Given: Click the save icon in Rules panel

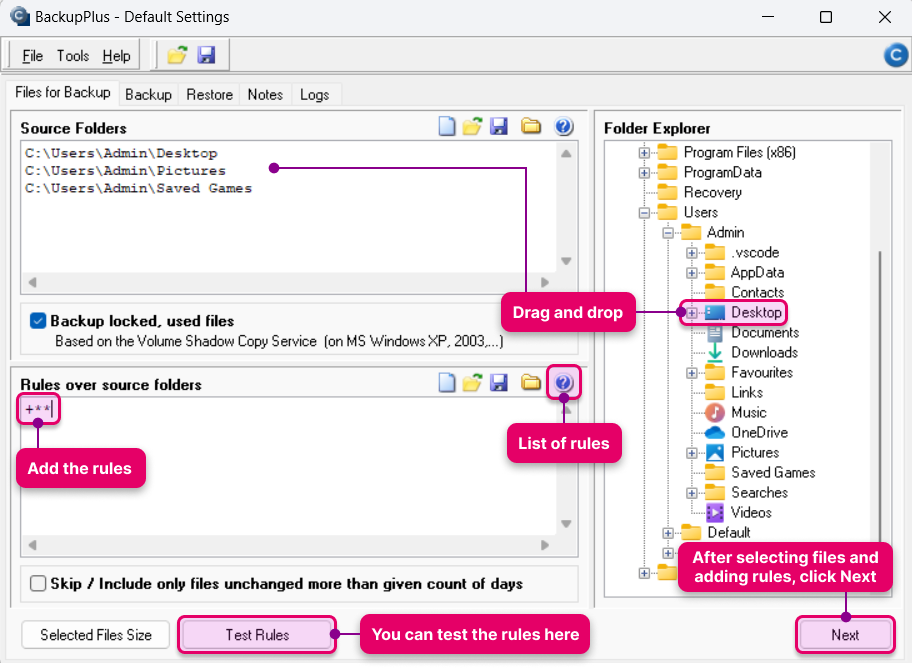Looking at the screenshot, I should [499, 383].
